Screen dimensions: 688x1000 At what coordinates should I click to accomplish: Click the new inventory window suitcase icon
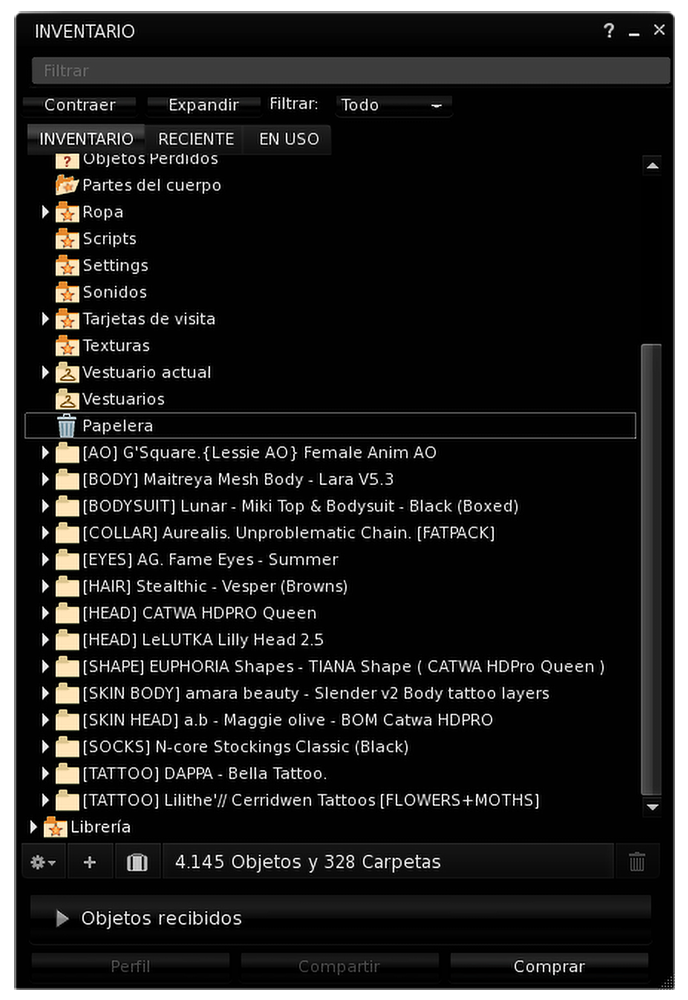click(137, 862)
